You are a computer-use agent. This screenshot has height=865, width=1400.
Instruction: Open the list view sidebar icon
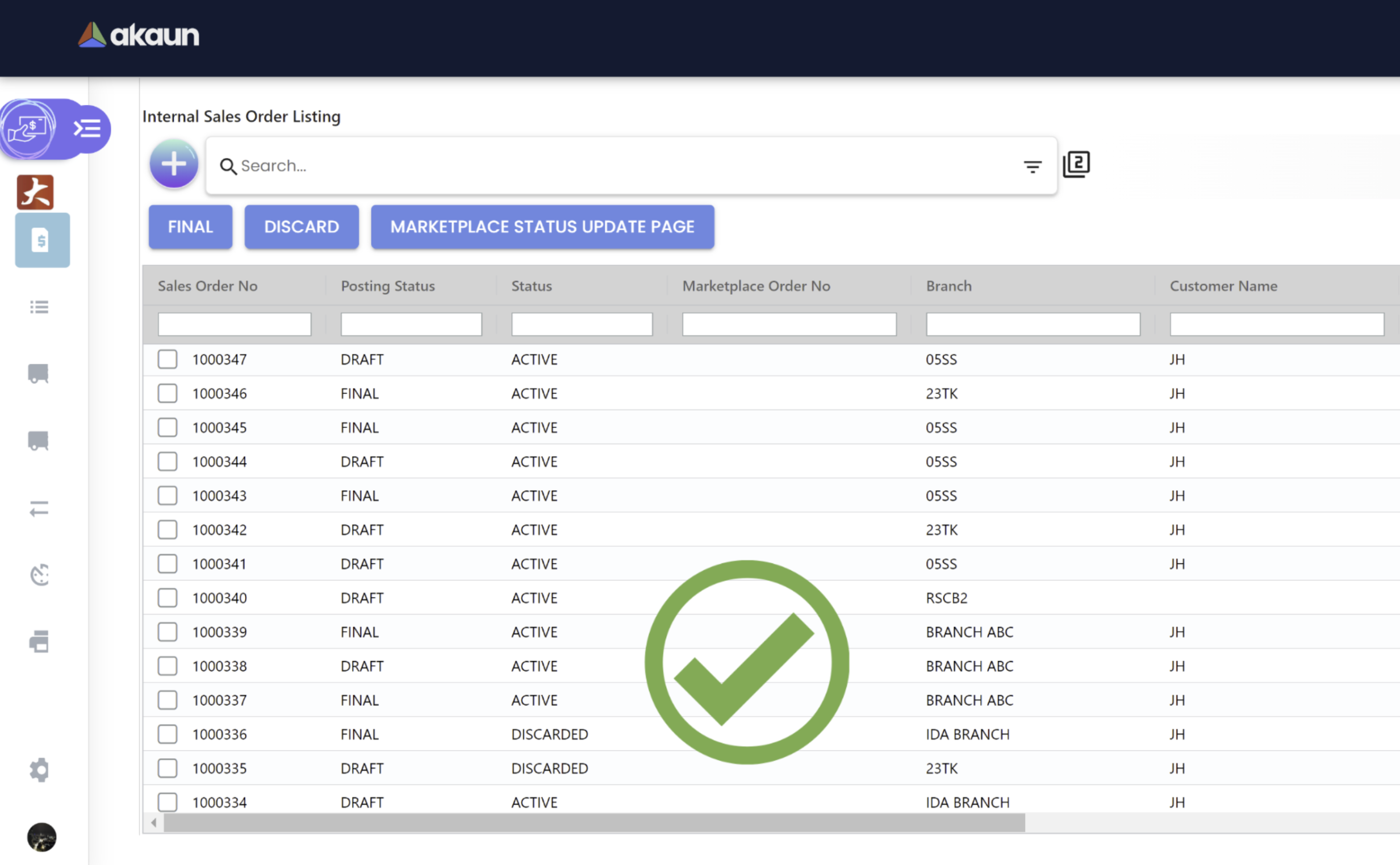pos(39,307)
